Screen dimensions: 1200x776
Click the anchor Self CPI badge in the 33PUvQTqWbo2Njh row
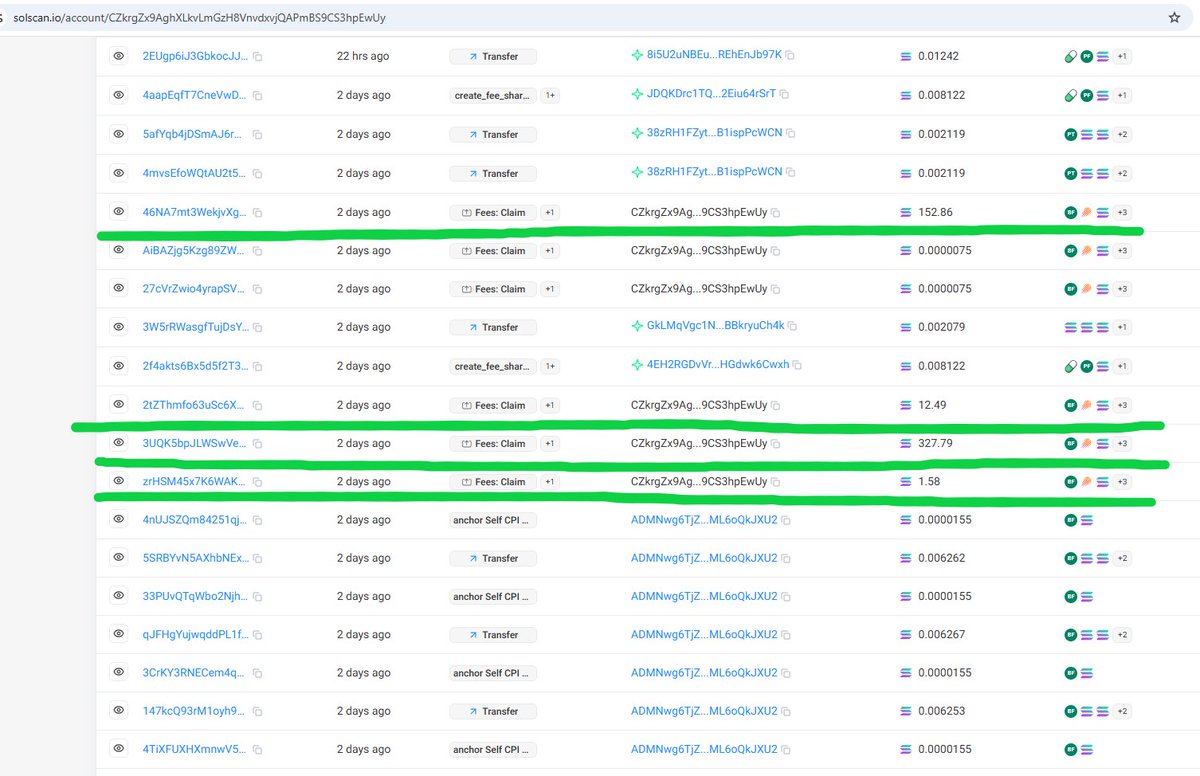pos(493,597)
